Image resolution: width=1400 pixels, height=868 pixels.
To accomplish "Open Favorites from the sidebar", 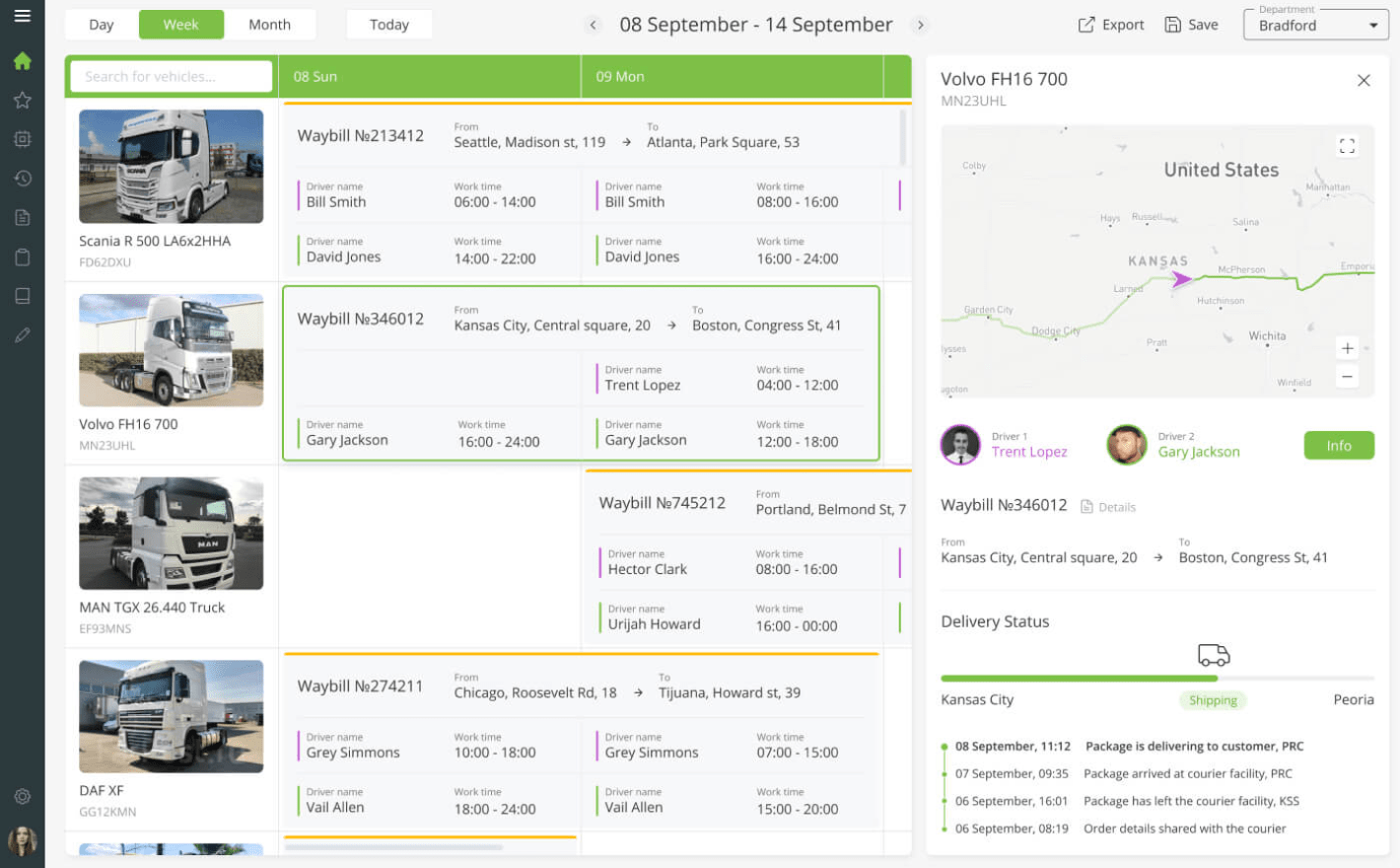I will [x=23, y=100].
